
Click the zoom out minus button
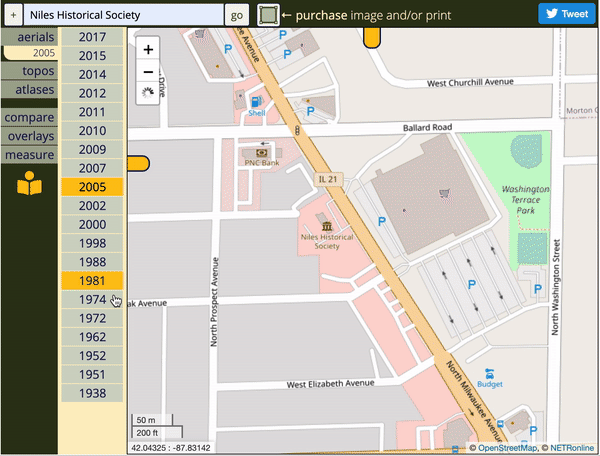(148, 72)
